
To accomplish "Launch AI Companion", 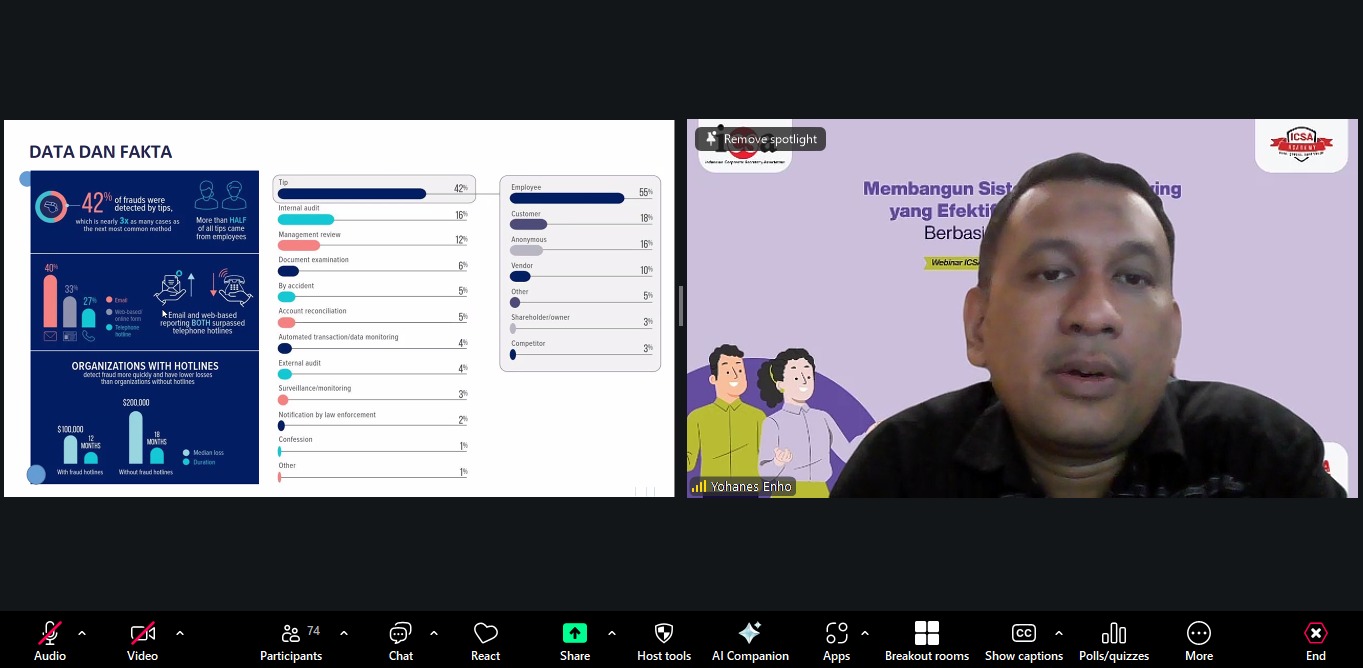I will coord(750,640).
